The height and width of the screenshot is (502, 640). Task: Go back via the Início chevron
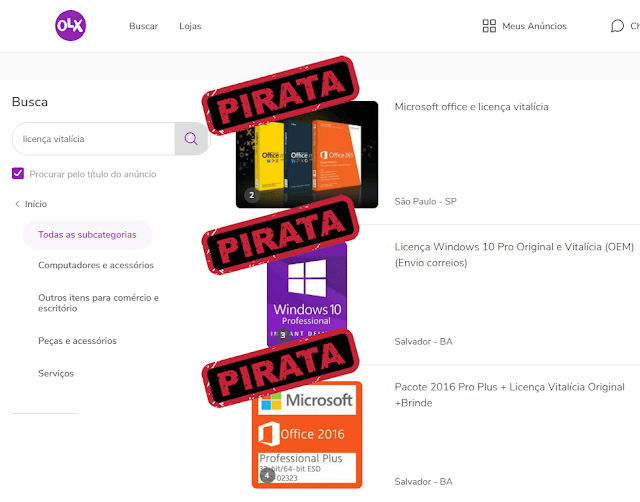point(17,204)
